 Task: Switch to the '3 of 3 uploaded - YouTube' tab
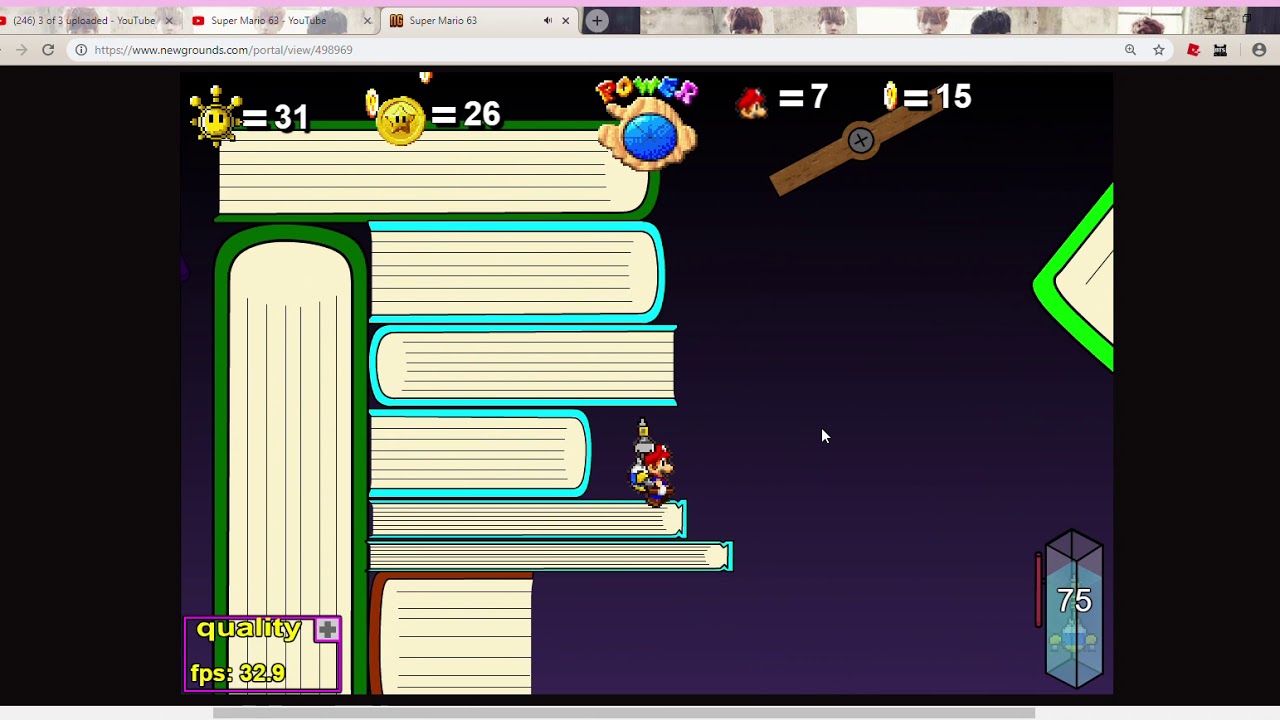(85, 20)
